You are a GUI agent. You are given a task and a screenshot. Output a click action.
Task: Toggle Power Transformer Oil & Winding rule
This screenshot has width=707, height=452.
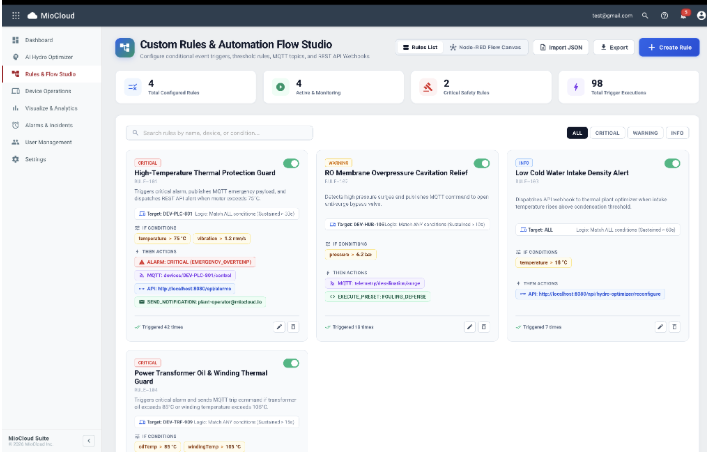tap(291, 363)
